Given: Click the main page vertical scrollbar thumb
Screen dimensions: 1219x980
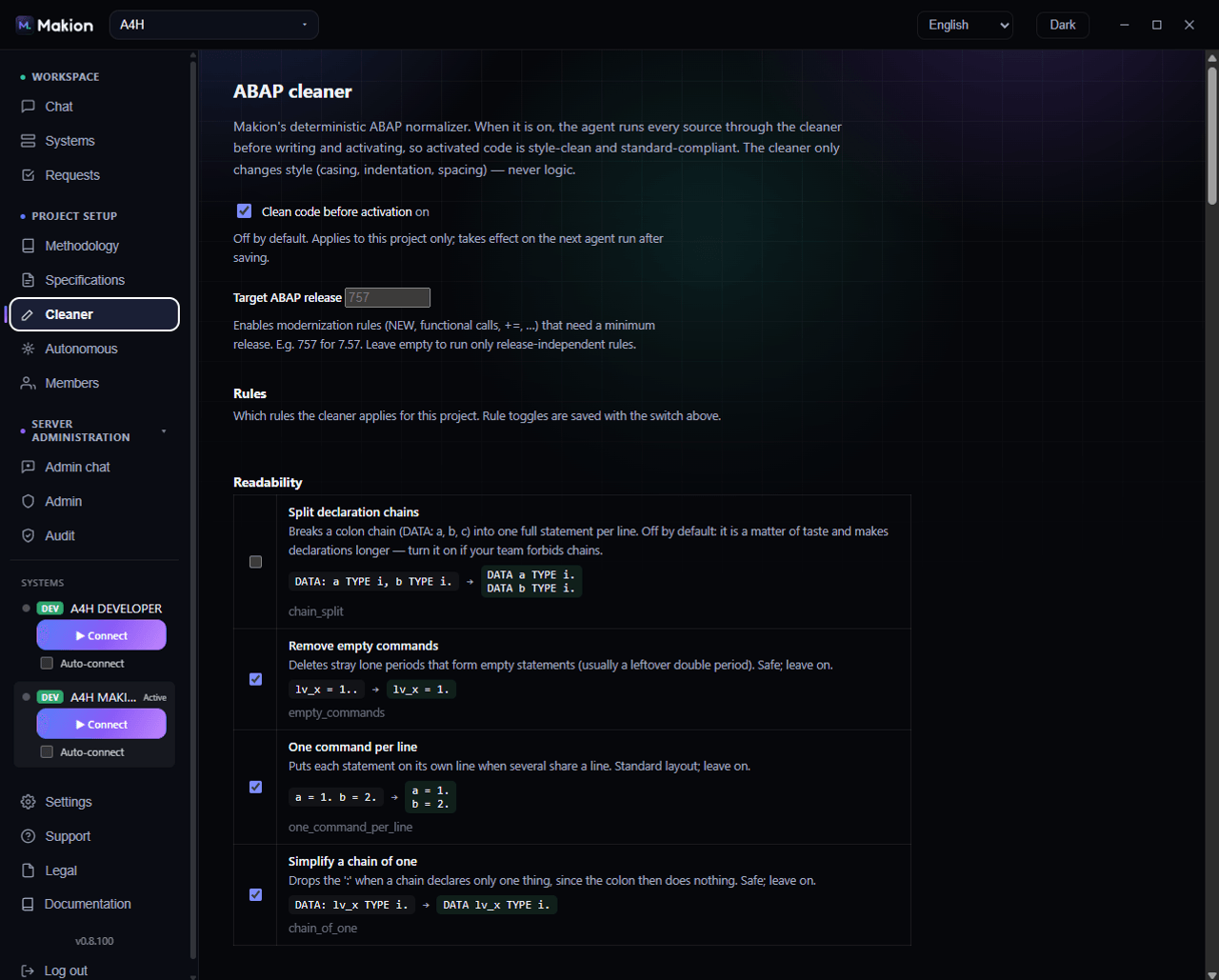Looking at the screenshot, I should click(1212, 134).
